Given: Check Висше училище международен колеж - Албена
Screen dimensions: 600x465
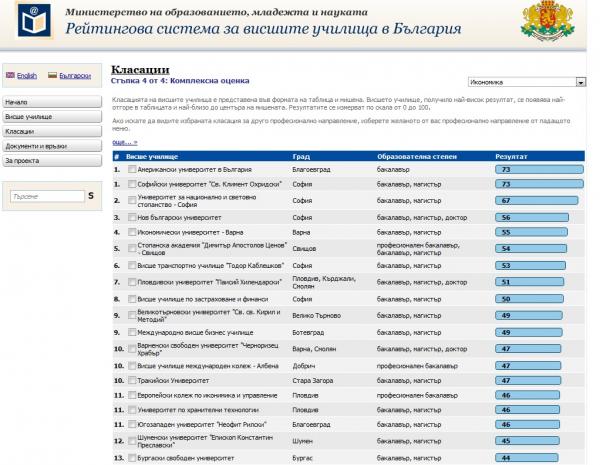Looking at the screenshot, I should coord(132,366).
